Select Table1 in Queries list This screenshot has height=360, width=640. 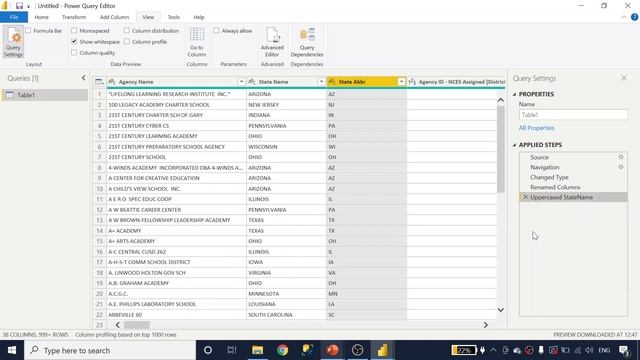(45, 95)
